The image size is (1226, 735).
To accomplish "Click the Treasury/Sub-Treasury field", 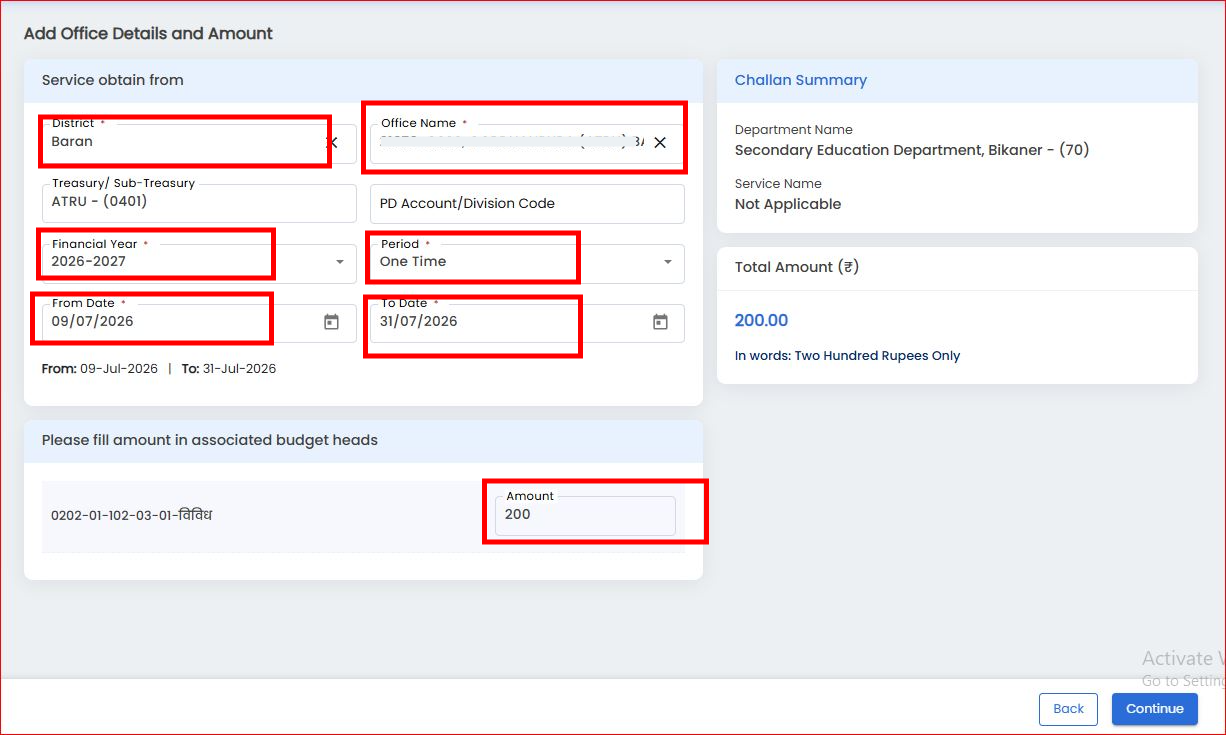I will pyautogui.click(x=199, y=203).
